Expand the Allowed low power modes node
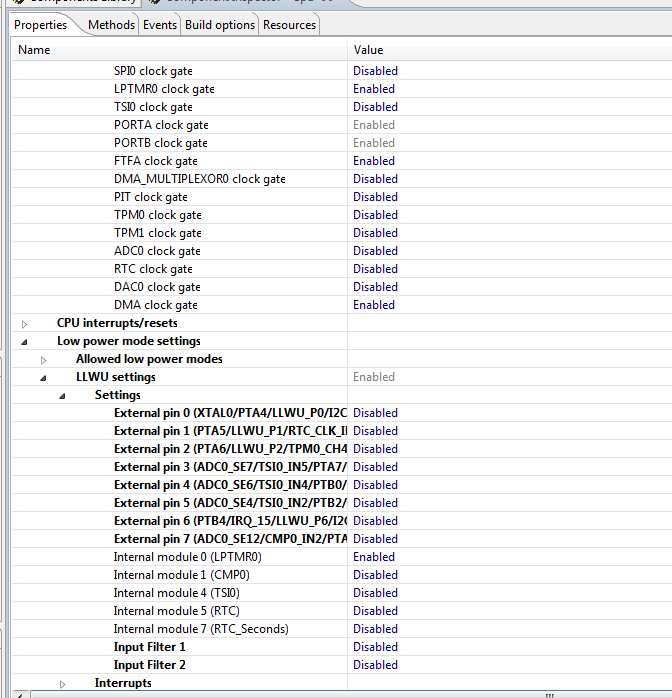This screenshot has width=672, height=698. click(43, 360)
